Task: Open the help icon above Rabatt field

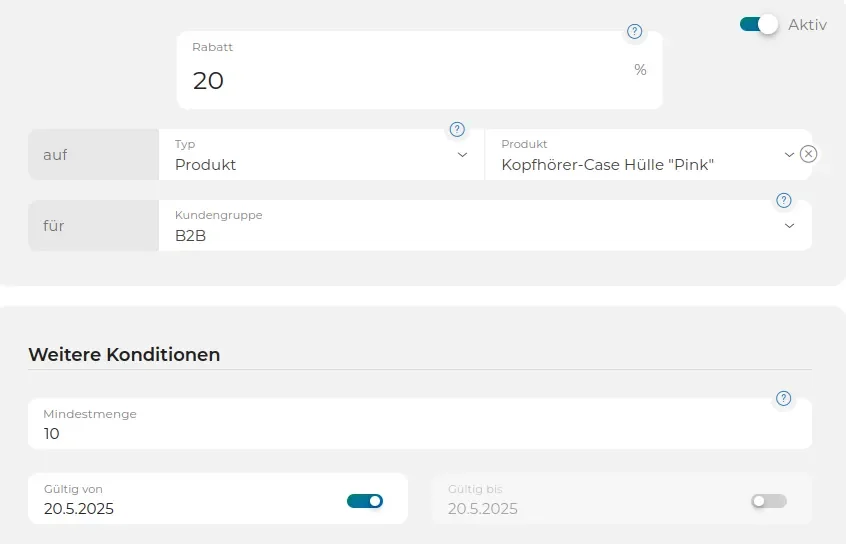Action: point(634,31)
